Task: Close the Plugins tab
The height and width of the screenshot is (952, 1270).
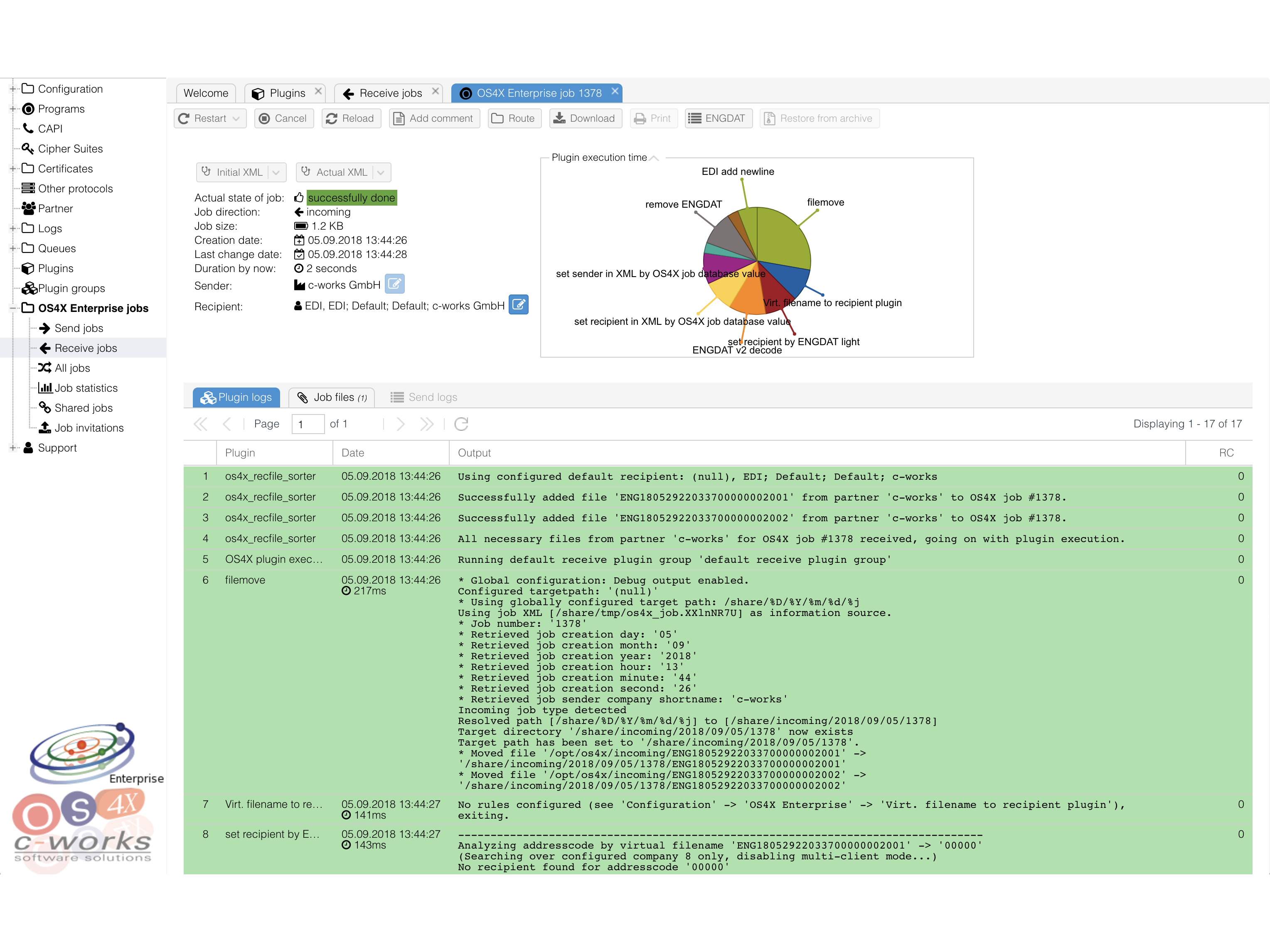Action: pos(318,91)
